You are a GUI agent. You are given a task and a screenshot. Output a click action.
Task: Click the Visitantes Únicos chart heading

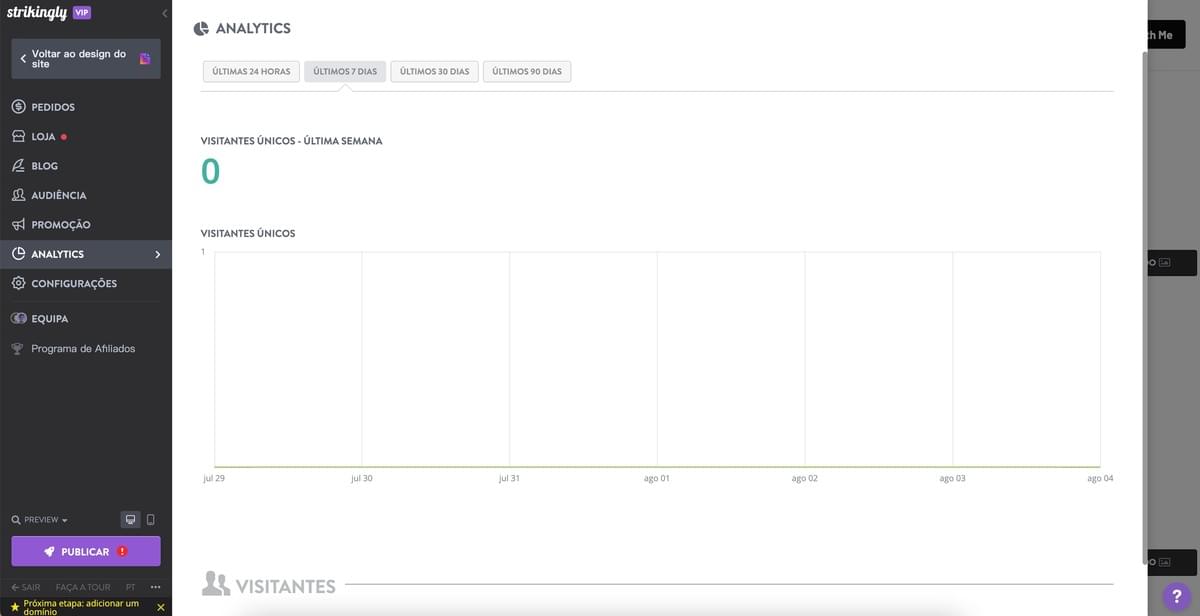tap(248, 233)
